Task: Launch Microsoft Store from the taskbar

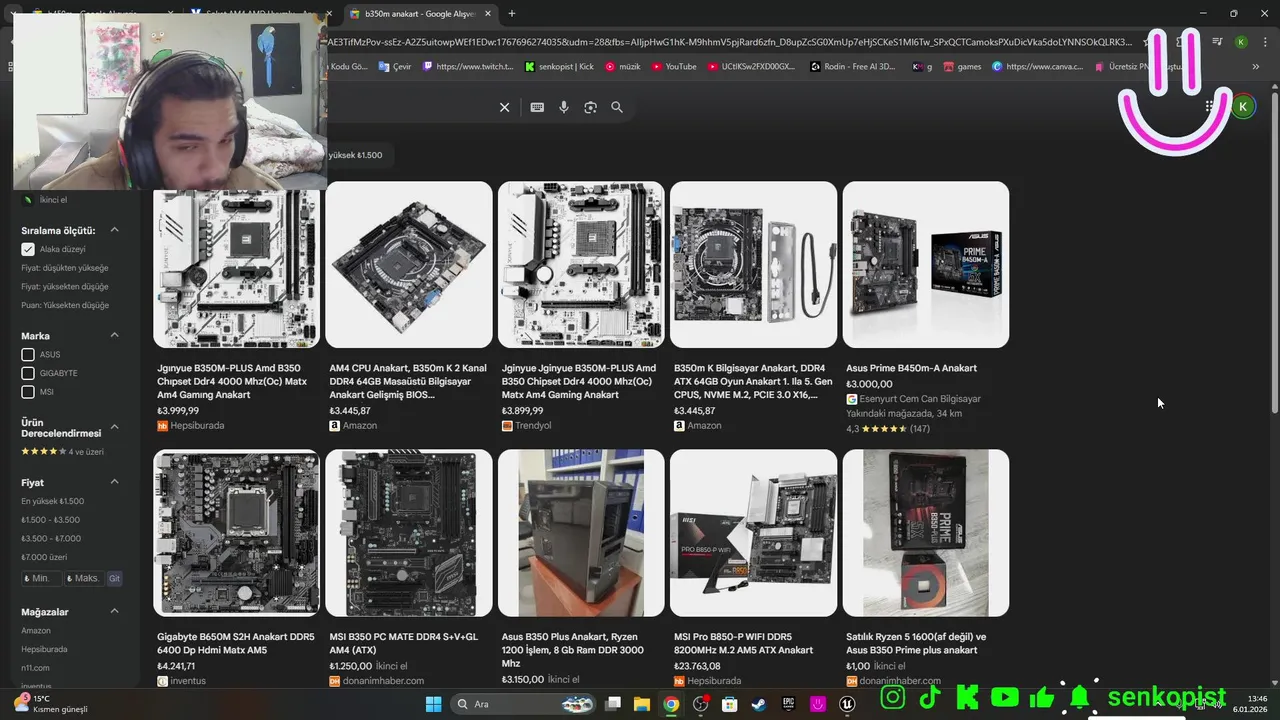Action: 730,704
